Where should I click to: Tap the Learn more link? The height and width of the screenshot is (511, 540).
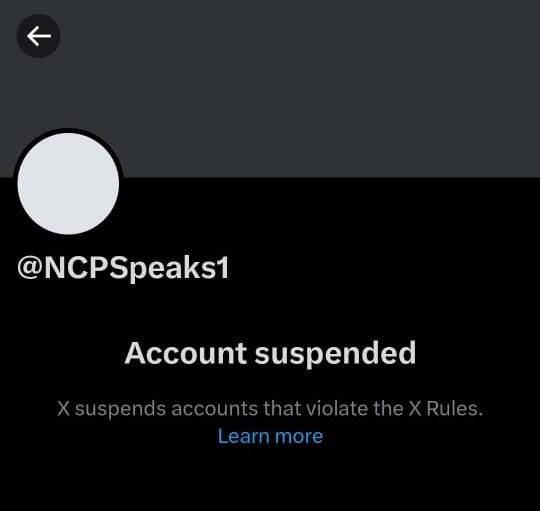270,436
